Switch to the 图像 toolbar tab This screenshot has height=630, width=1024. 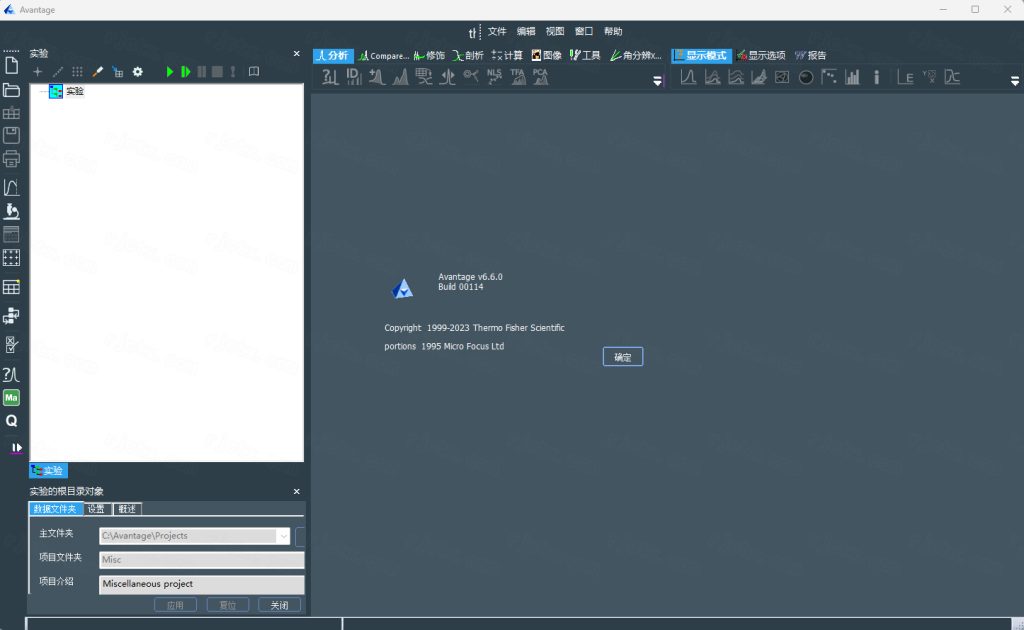tap(547, 55)
